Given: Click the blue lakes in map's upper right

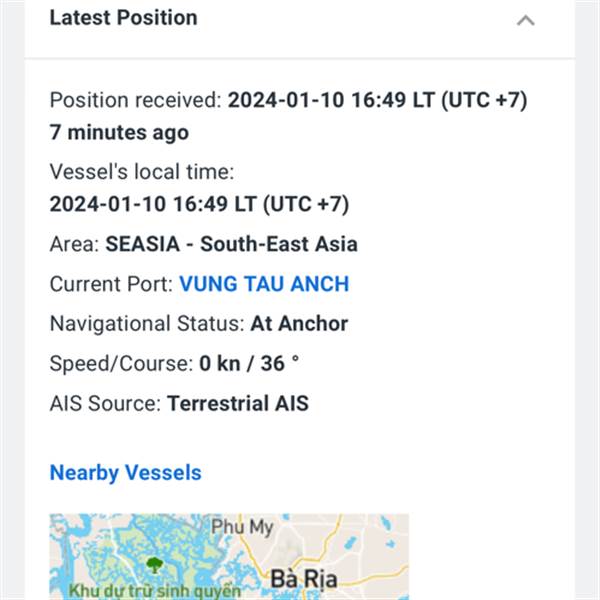Looking at the screenshot, I should tap(386, 530).
